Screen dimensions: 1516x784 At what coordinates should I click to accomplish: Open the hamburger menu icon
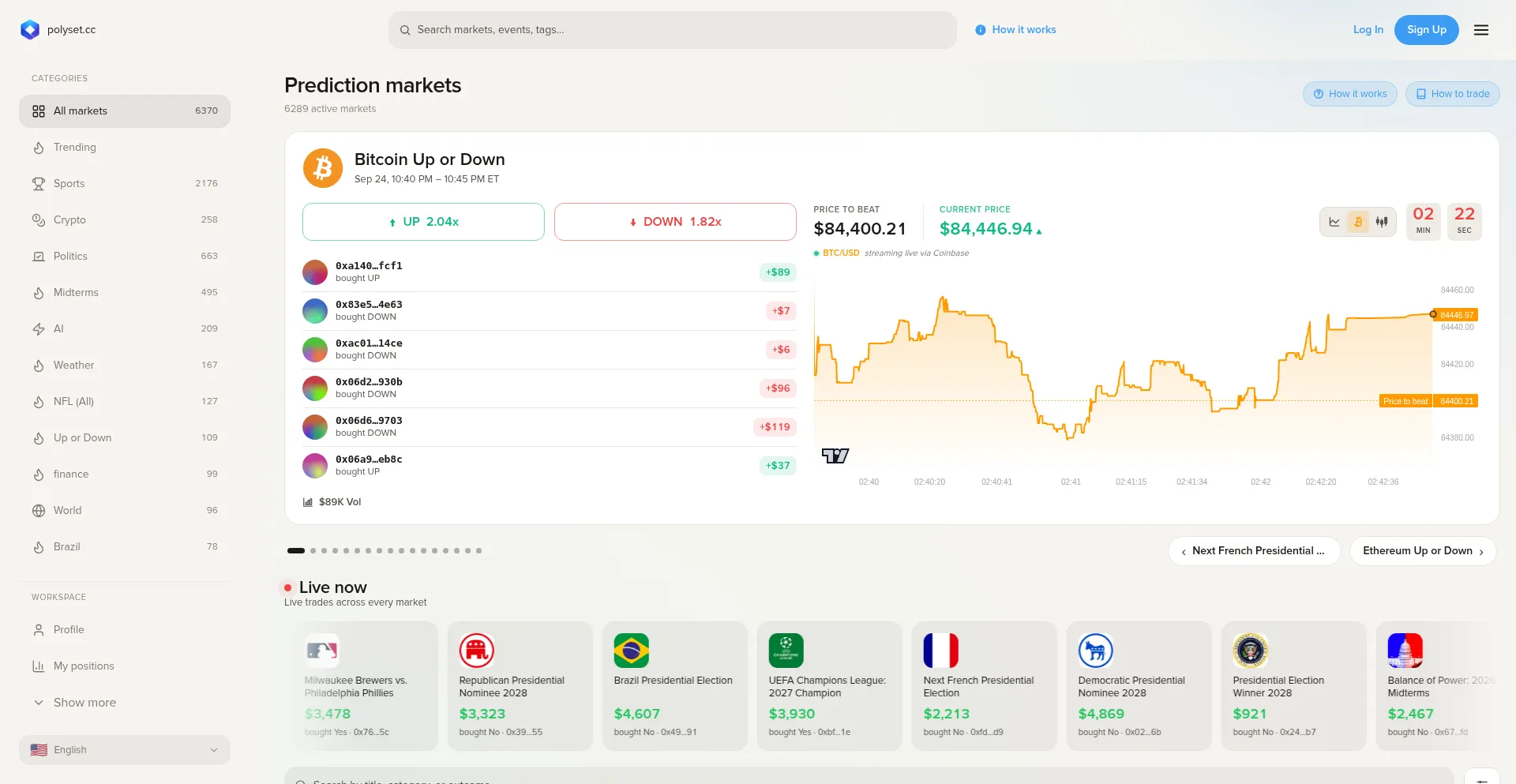1481,30
